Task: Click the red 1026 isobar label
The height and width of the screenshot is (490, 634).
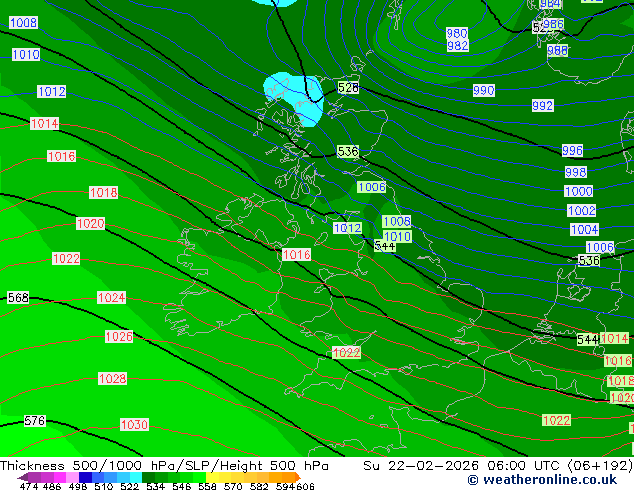Action: pos(119,336)
